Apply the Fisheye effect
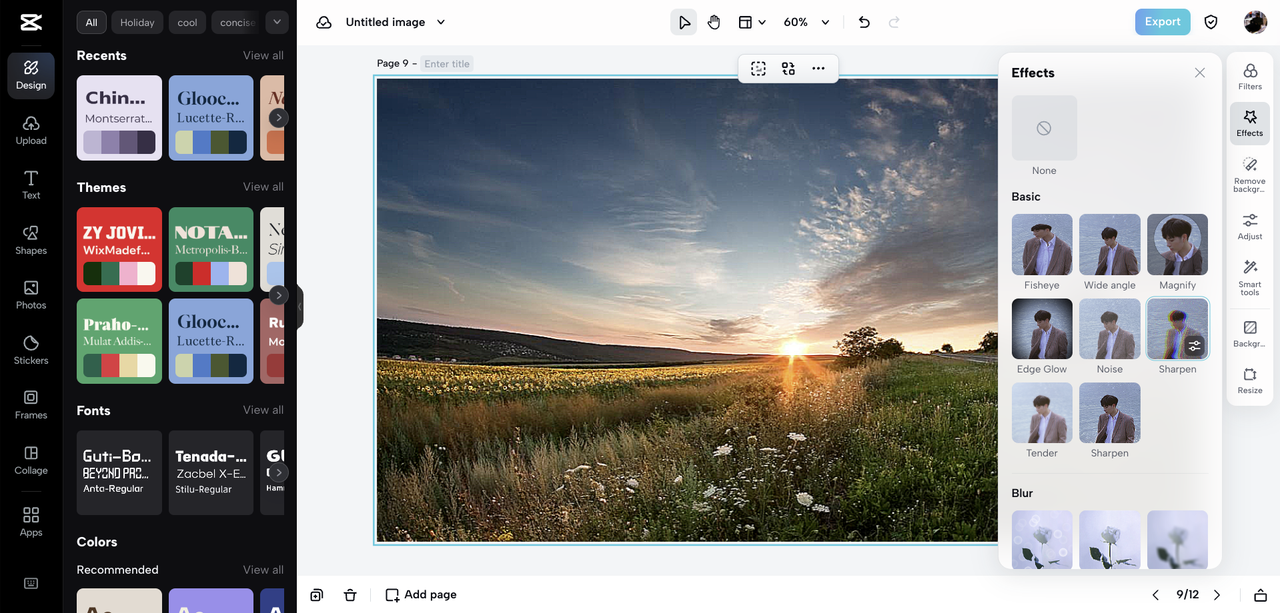Image resolution: width=1280 pixels, height=613 pixels. click(1042, 245)
